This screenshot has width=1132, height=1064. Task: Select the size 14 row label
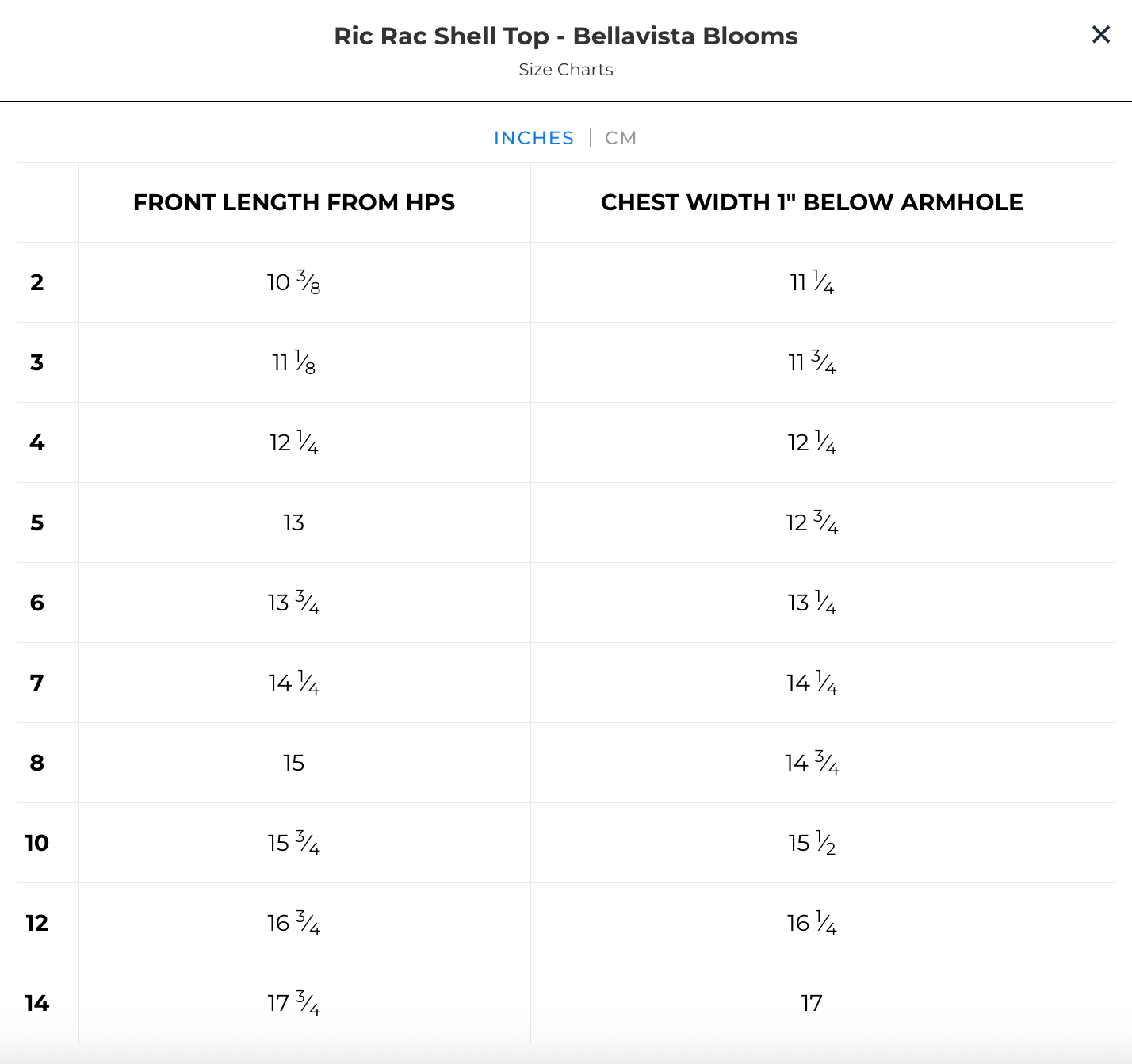37,1003
